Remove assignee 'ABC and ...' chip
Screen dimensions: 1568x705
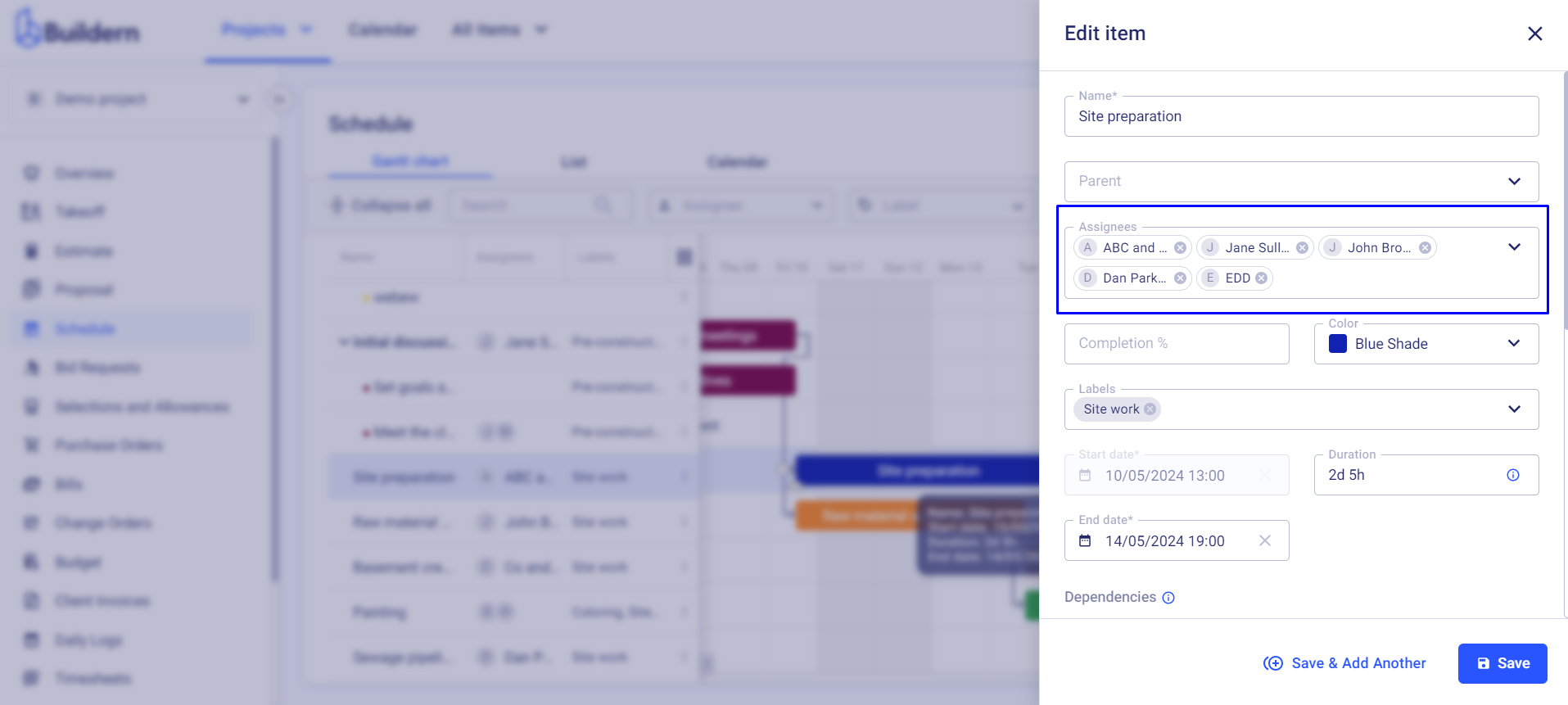[1180, 248]
